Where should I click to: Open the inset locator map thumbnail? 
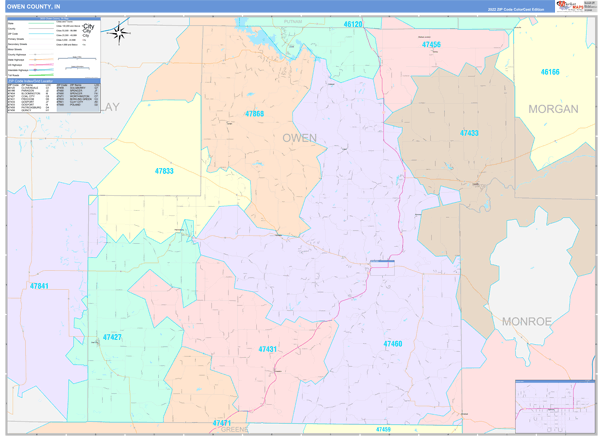[554, 406]
